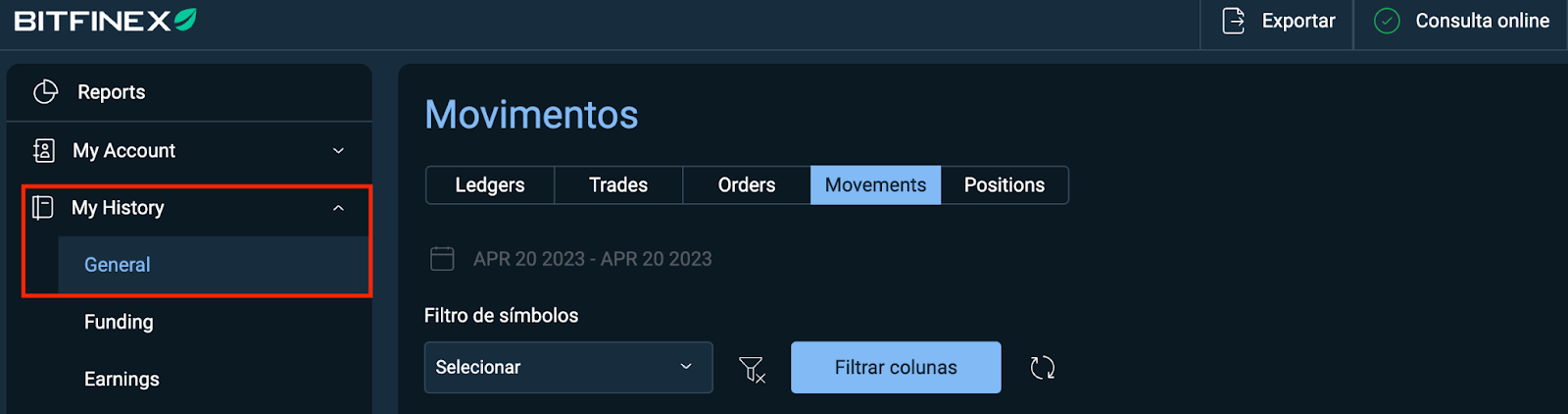Refresh the data with circular arrows icon
Image resolution: width=1568 pixels, height=414 pixels.
tap(1043, 368)
